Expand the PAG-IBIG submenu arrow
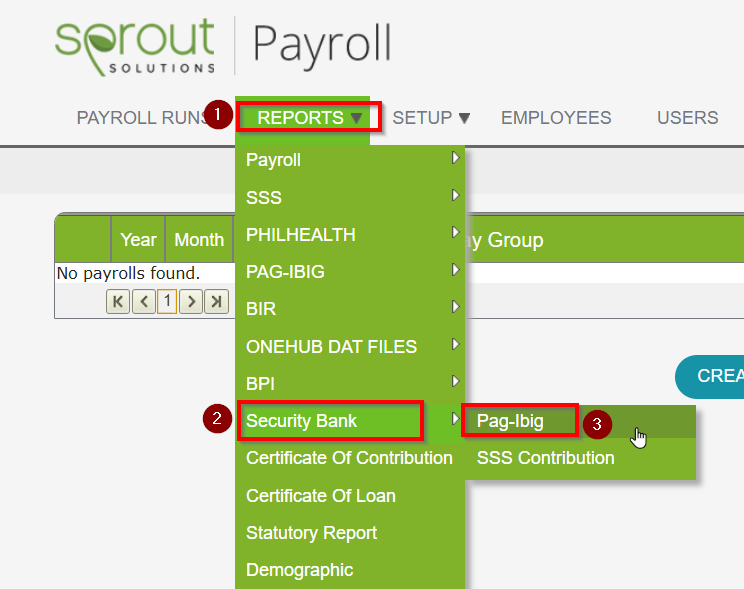The height and width of the screenshot is (589, 744). (x=456, y=270)
